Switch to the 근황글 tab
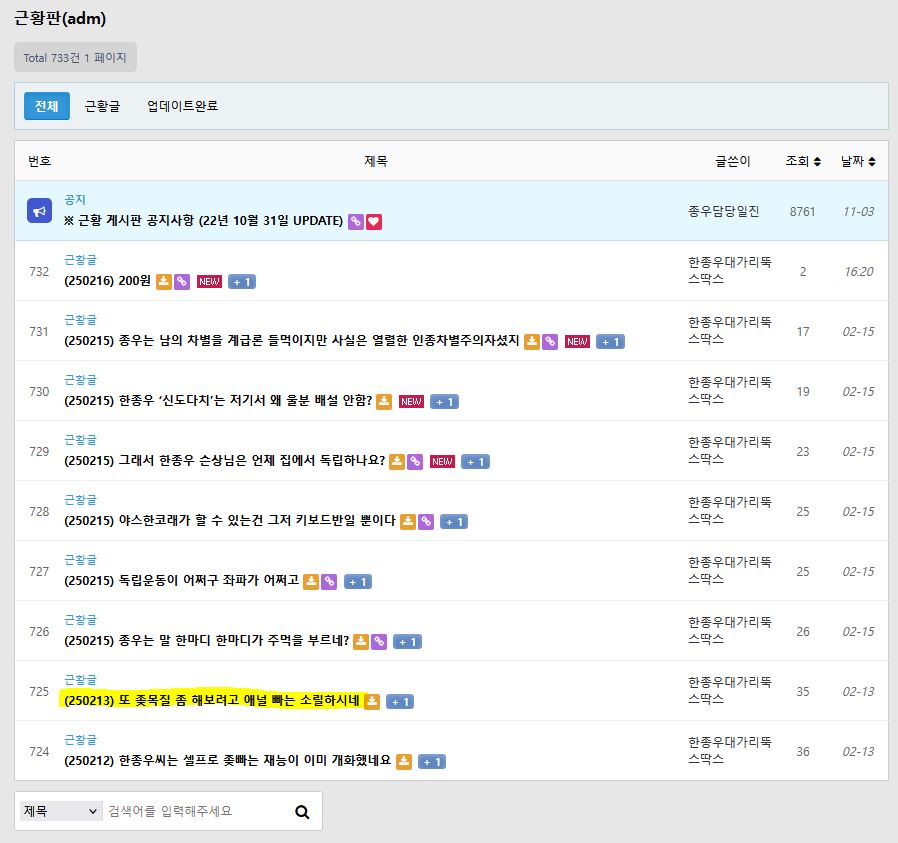Viewport: 898px width, 843px height. coord(102,106)
